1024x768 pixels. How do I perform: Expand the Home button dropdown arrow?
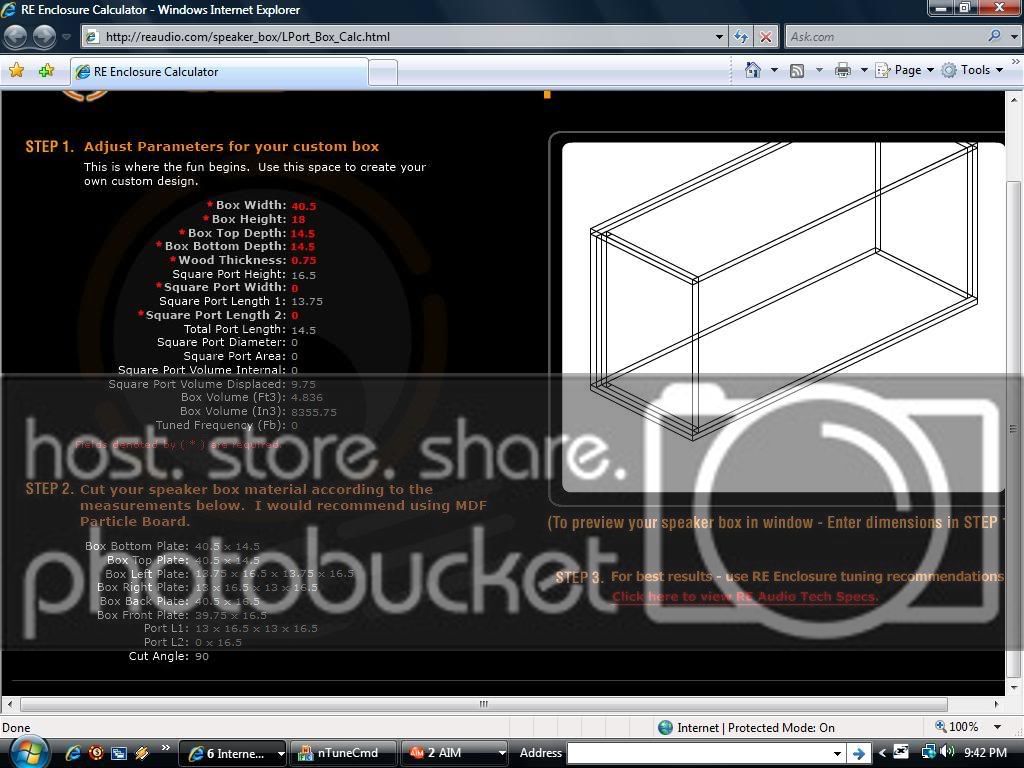point(775,70)
